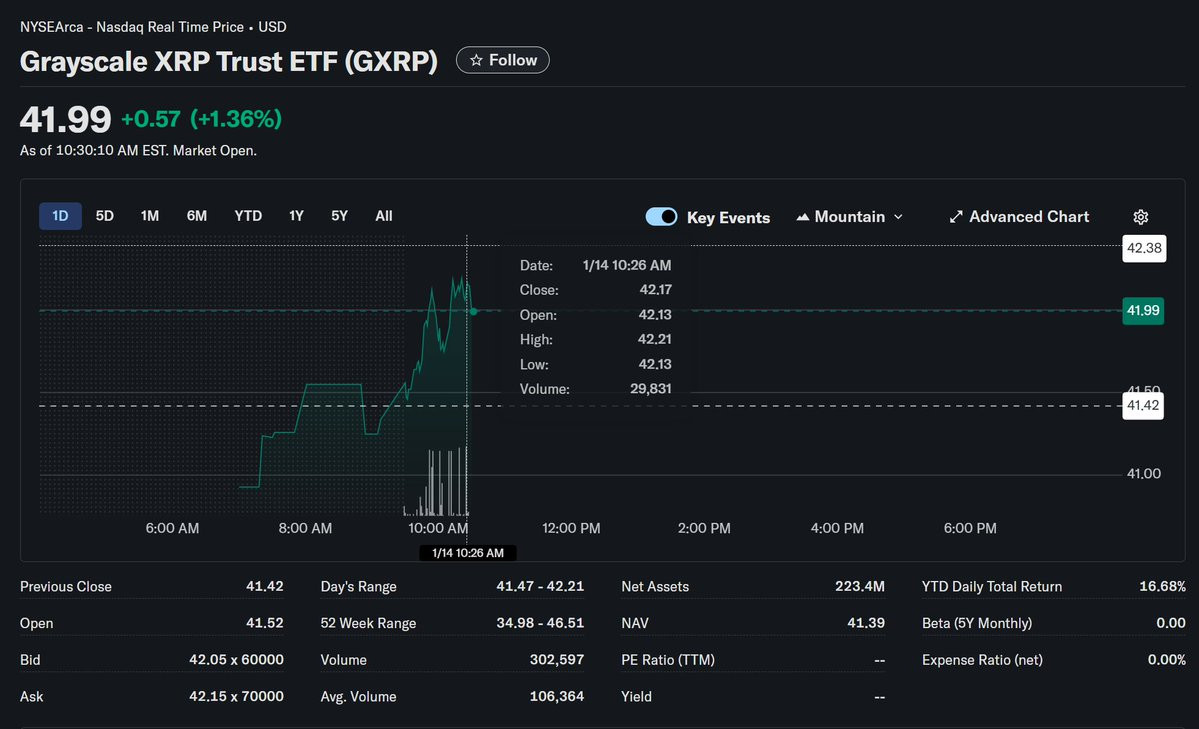
Task: Click the 12:00 PM time axis label
Action: 571,529
